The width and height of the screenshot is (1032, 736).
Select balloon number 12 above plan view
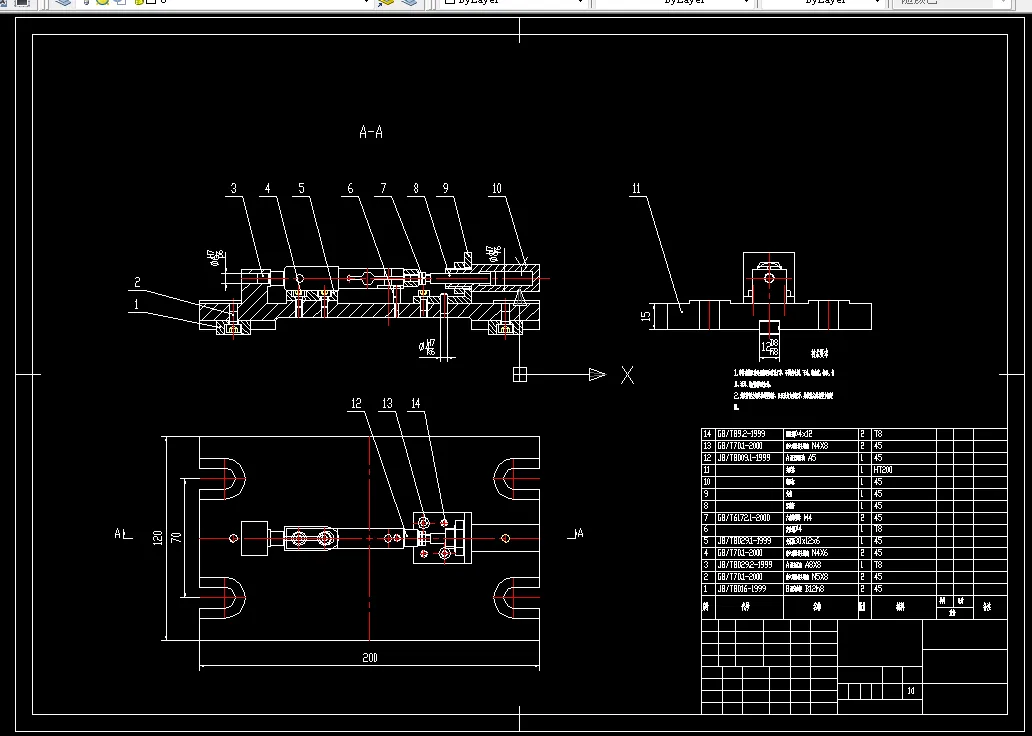pyautogui.click(x=356, y=404)
